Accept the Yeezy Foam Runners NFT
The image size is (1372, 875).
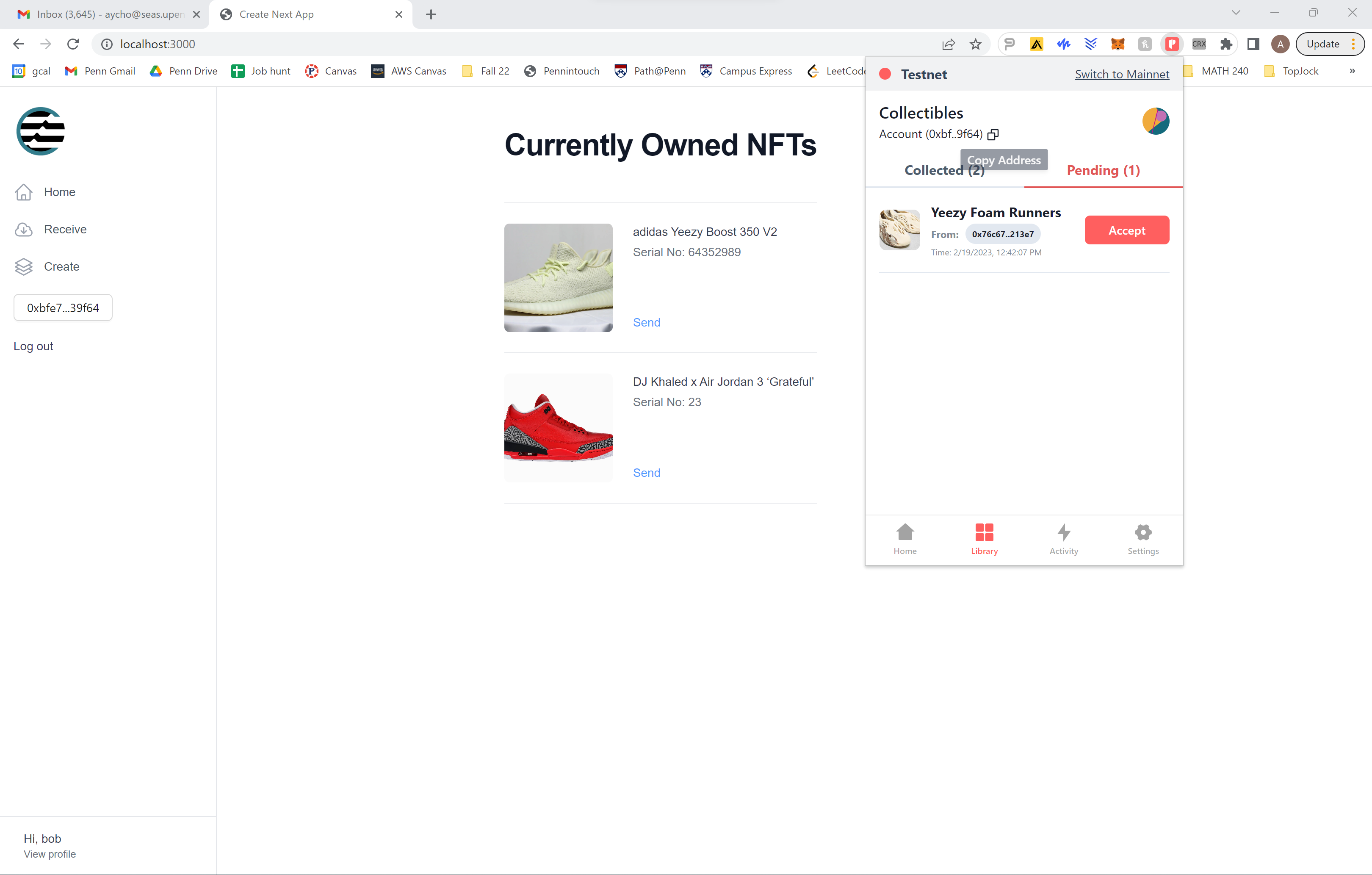pyautogui.click(x=1126, y=230)
